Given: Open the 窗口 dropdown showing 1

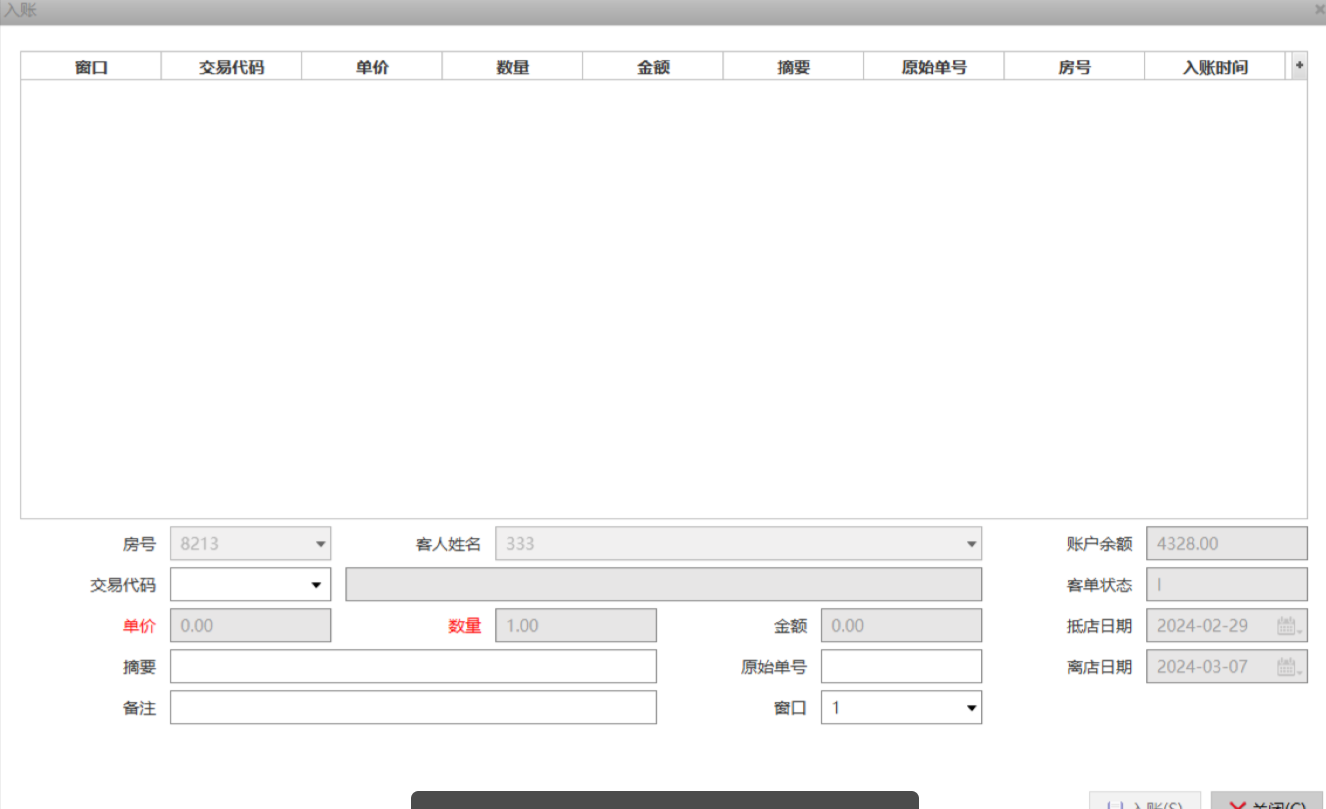Looking at the screenshot, I should (969, 708).
